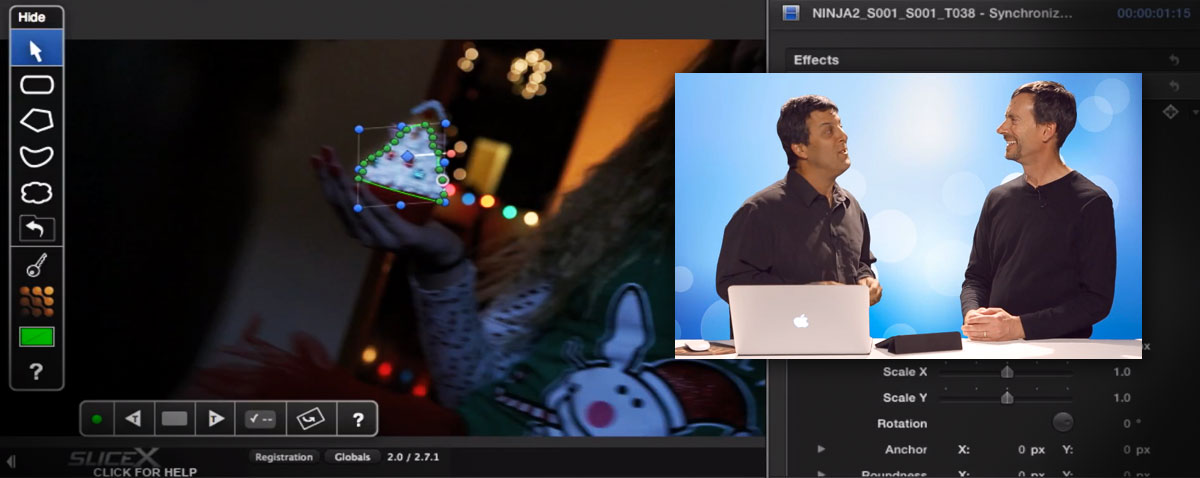Open help from the shape toolbar question mark
The height and width of the screenshot is (478, 1200).
pyautogui.click(x=37, y=373)
